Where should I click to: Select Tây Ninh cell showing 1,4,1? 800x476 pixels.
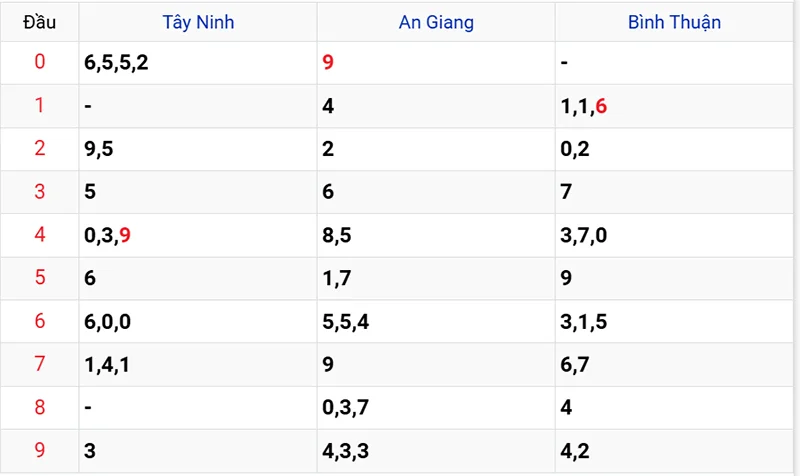point(107,364)
